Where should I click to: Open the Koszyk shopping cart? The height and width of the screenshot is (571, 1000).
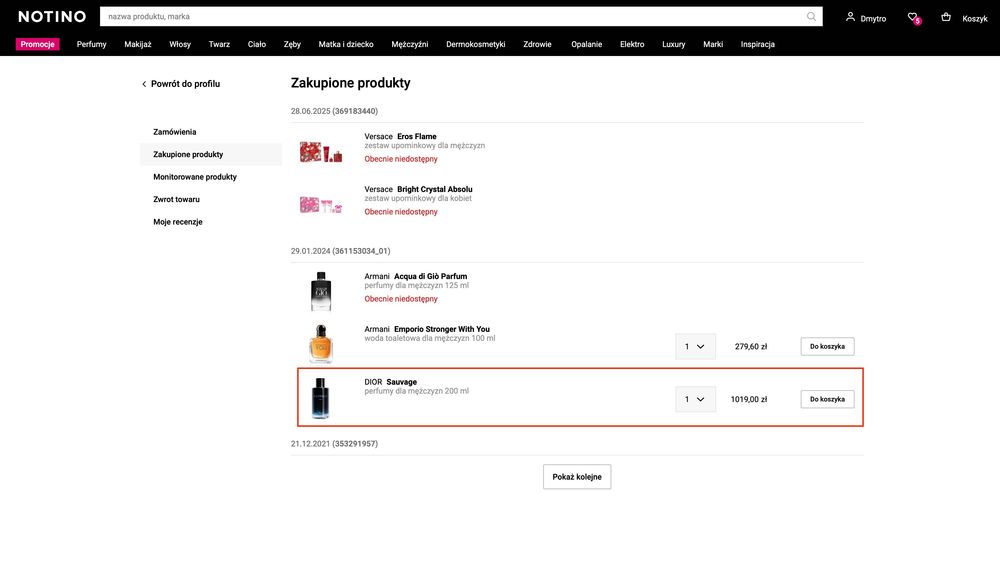(x=964, y=18)
